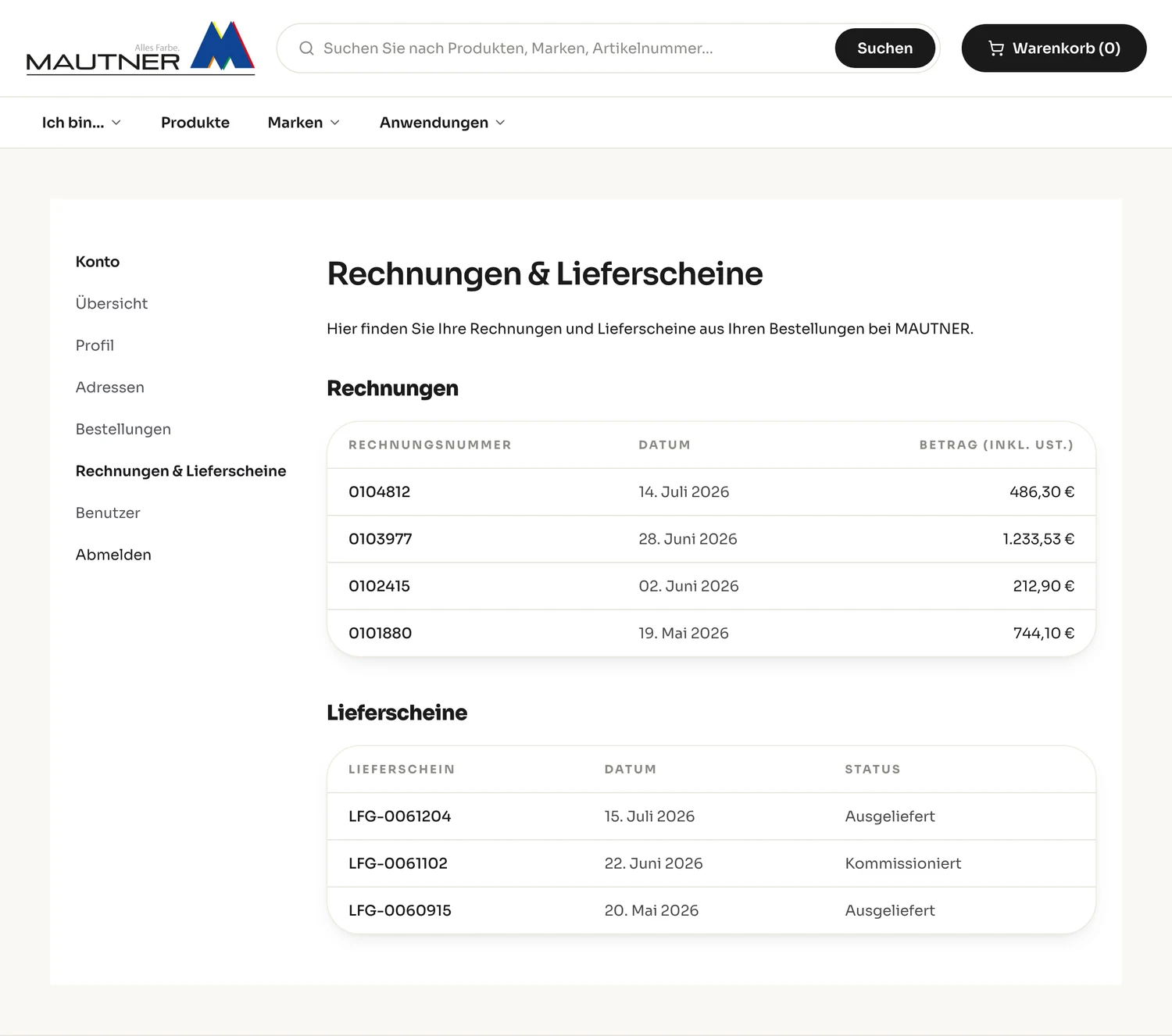Click the Lieferscheine section heading
This screenshot has width=1172, height=1036.
(397, 713)
